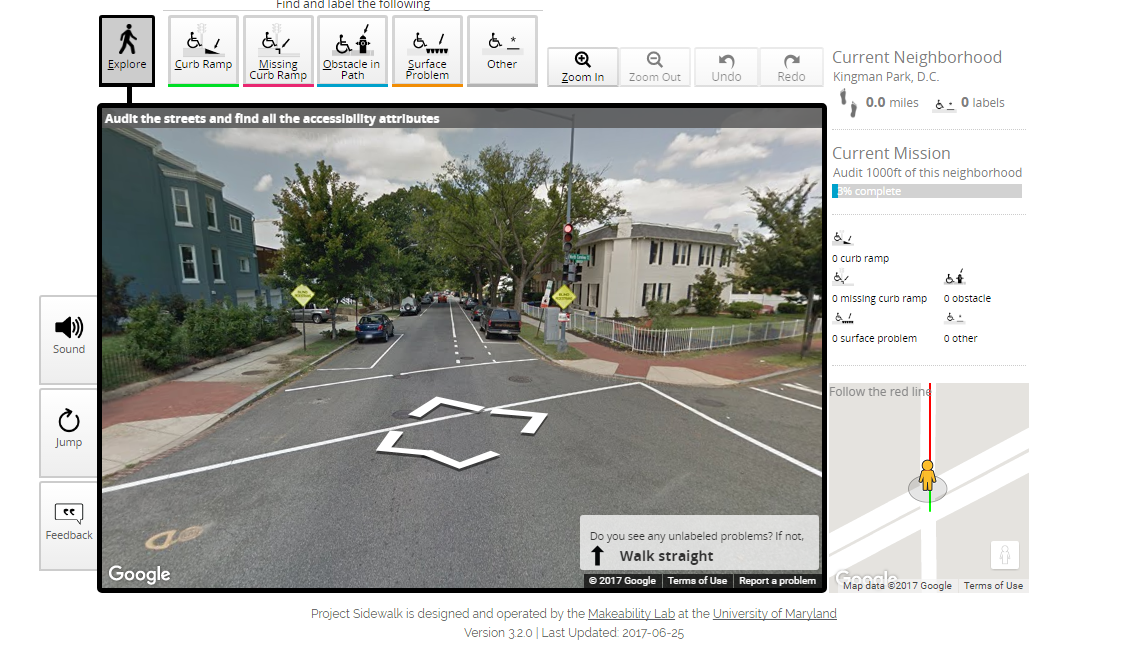Toggle the Sound on or off
Image resolution: width=1125 pixels, height=671 pixels.
click(x=68, y=337)
